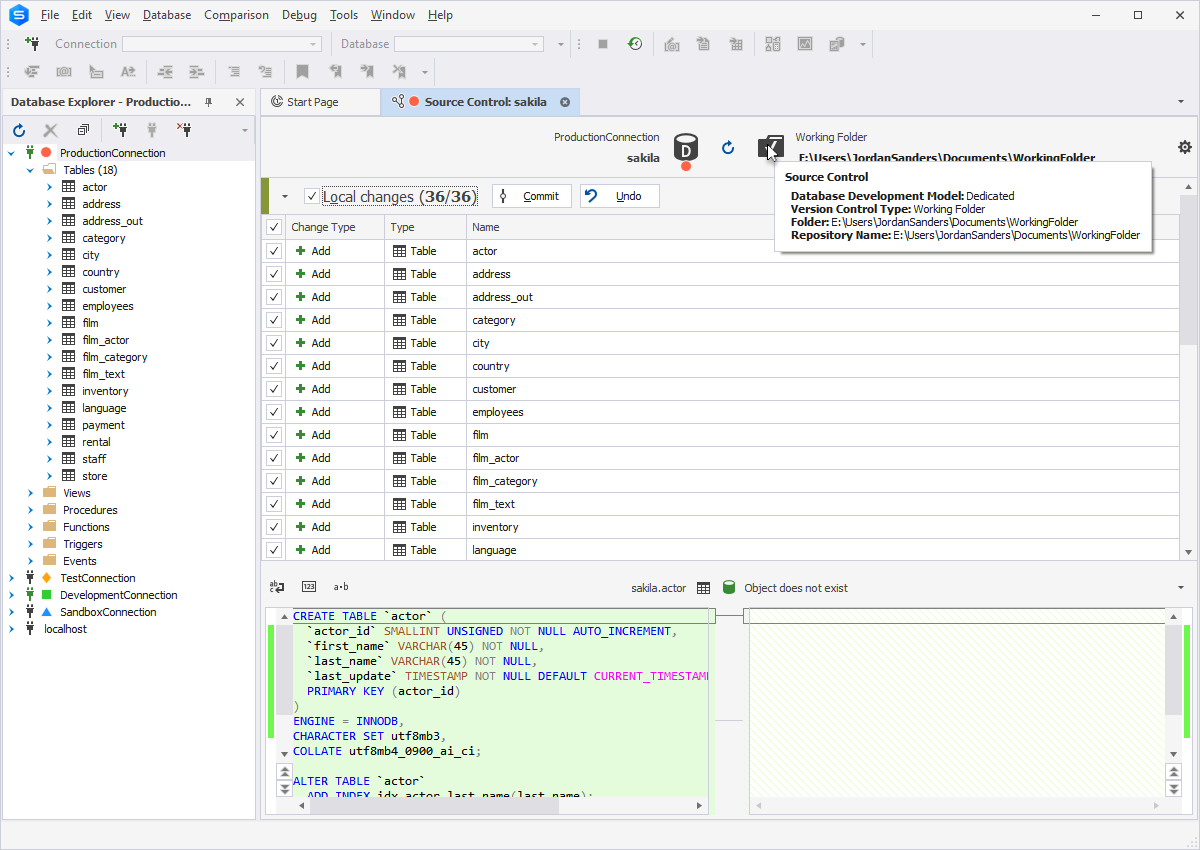Switch to the Start Page tab
1200x850 pixels.
click(x=311, y=102)
